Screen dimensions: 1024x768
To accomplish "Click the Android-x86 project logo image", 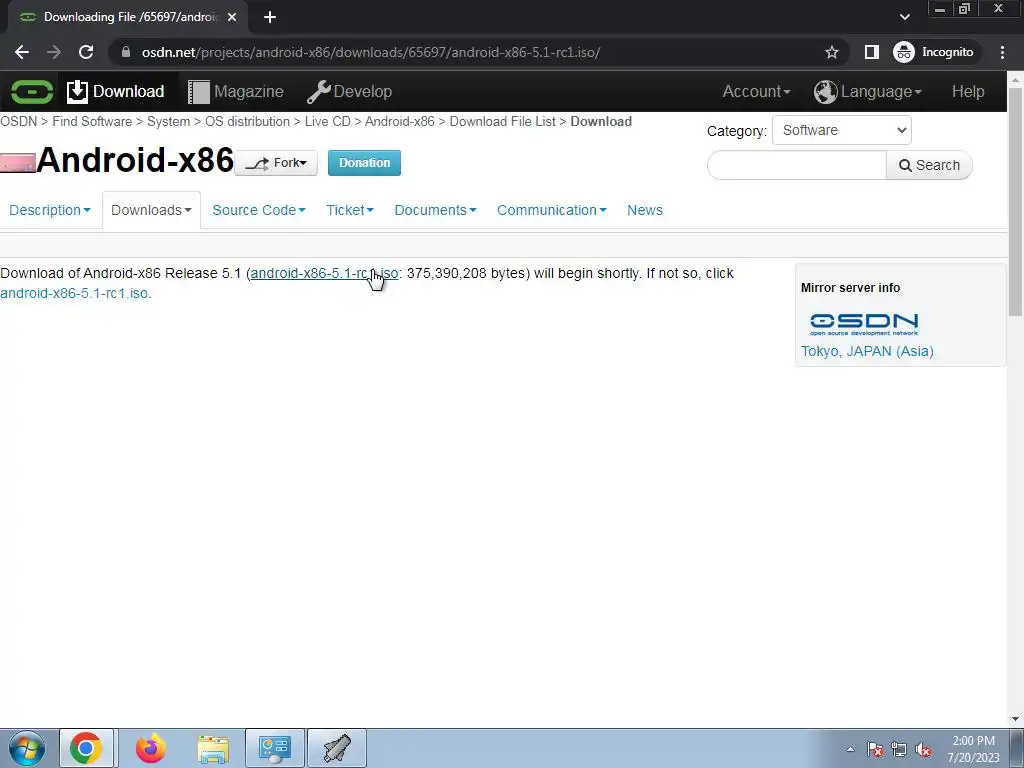I will 18,163.
